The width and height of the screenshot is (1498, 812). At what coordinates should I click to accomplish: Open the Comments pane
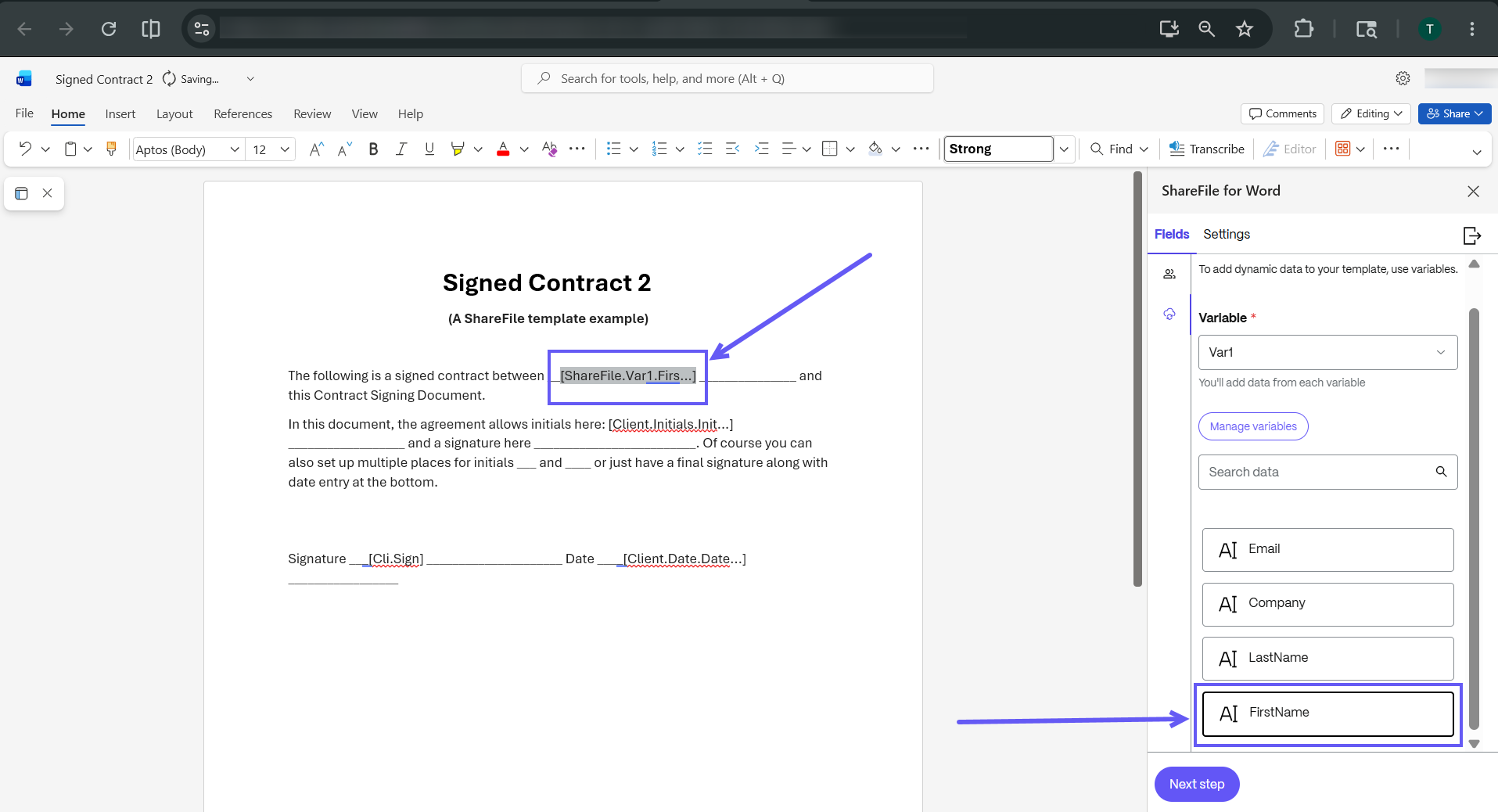(1282, 113)
